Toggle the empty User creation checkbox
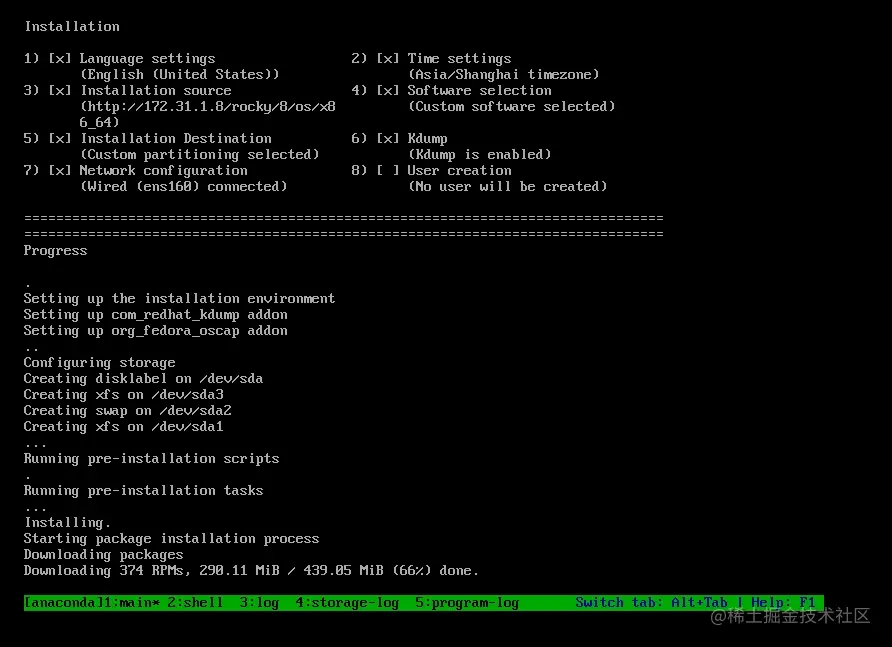The height and width of the screenshot is (647, 892). click(x=387, y=170)
